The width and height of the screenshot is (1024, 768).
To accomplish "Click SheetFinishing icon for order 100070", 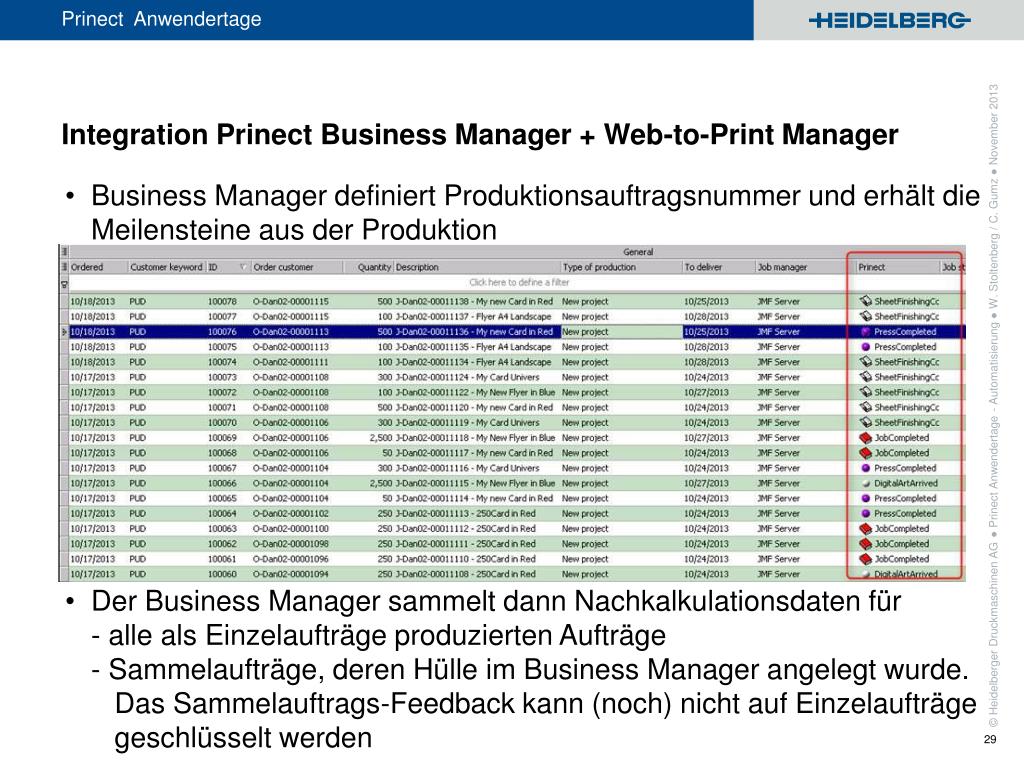I will pos(865,423).
